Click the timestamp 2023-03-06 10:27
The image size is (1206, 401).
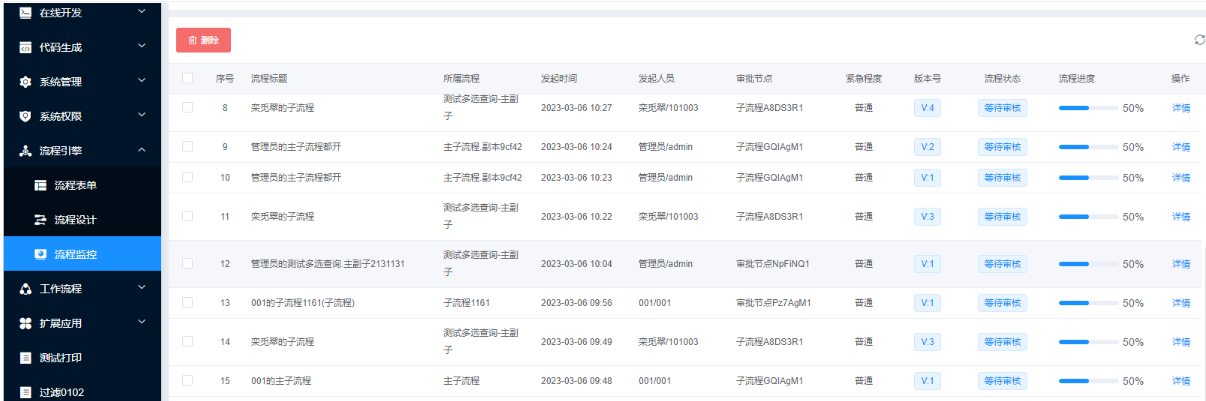click(x=576, y=107)
